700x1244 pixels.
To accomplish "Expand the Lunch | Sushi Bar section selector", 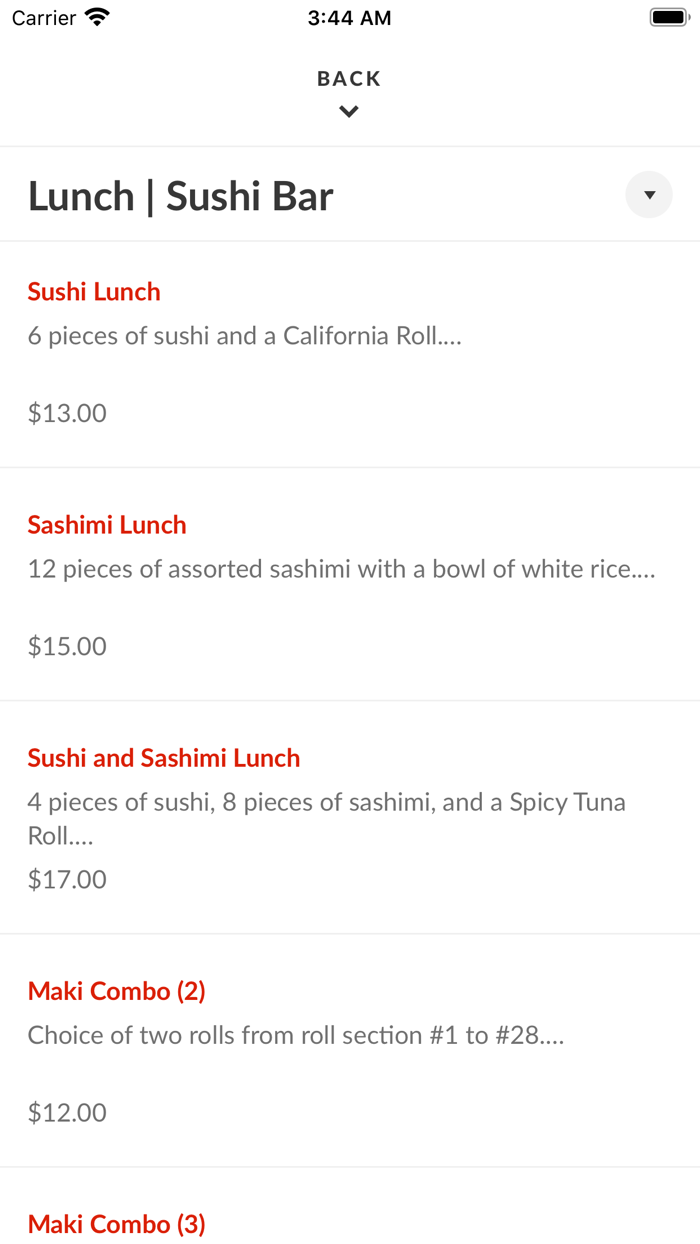I will pyautogui.click(x=649, y=194).
